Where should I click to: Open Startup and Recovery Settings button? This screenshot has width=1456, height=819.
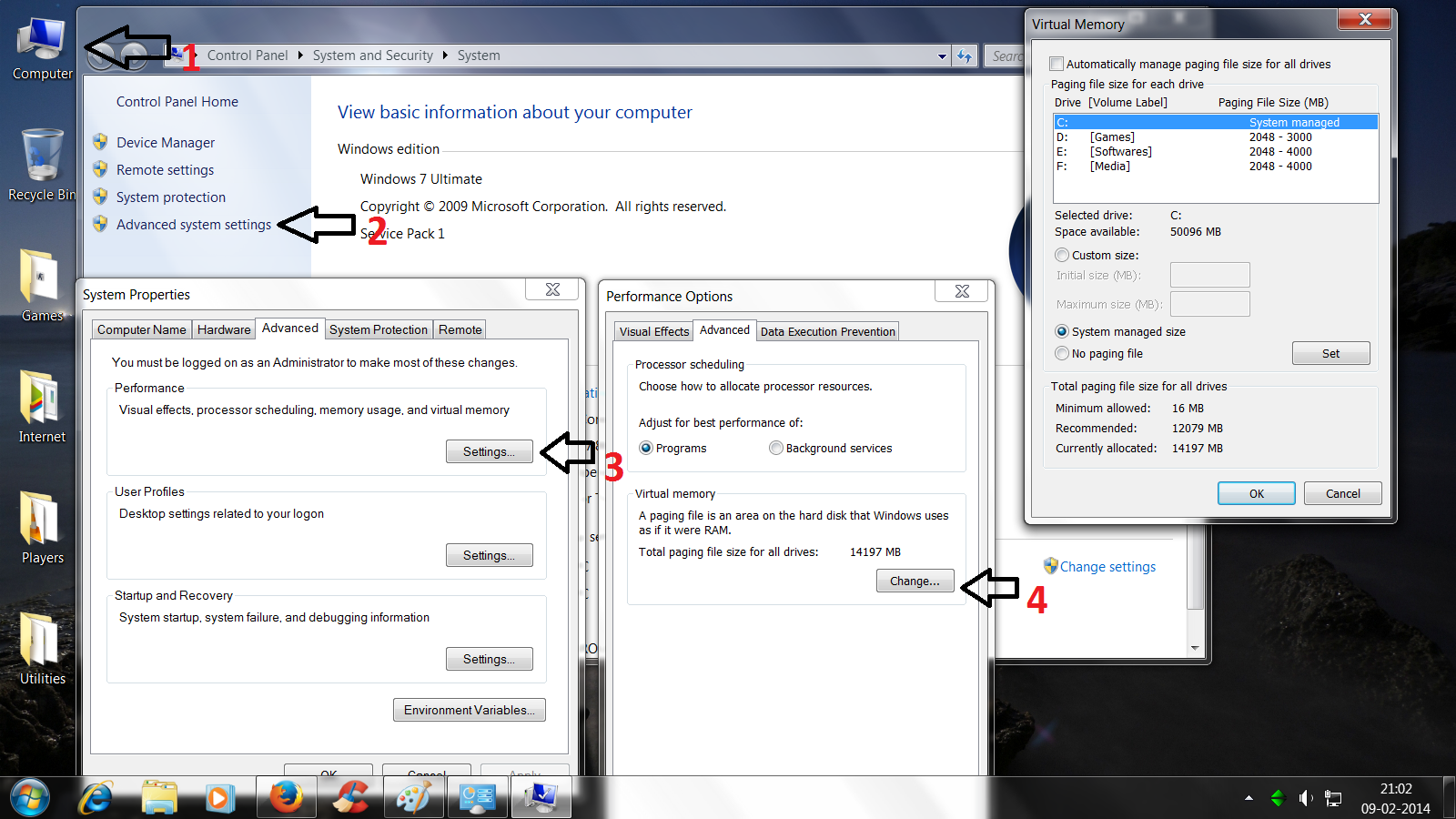(x=490, y=659)
